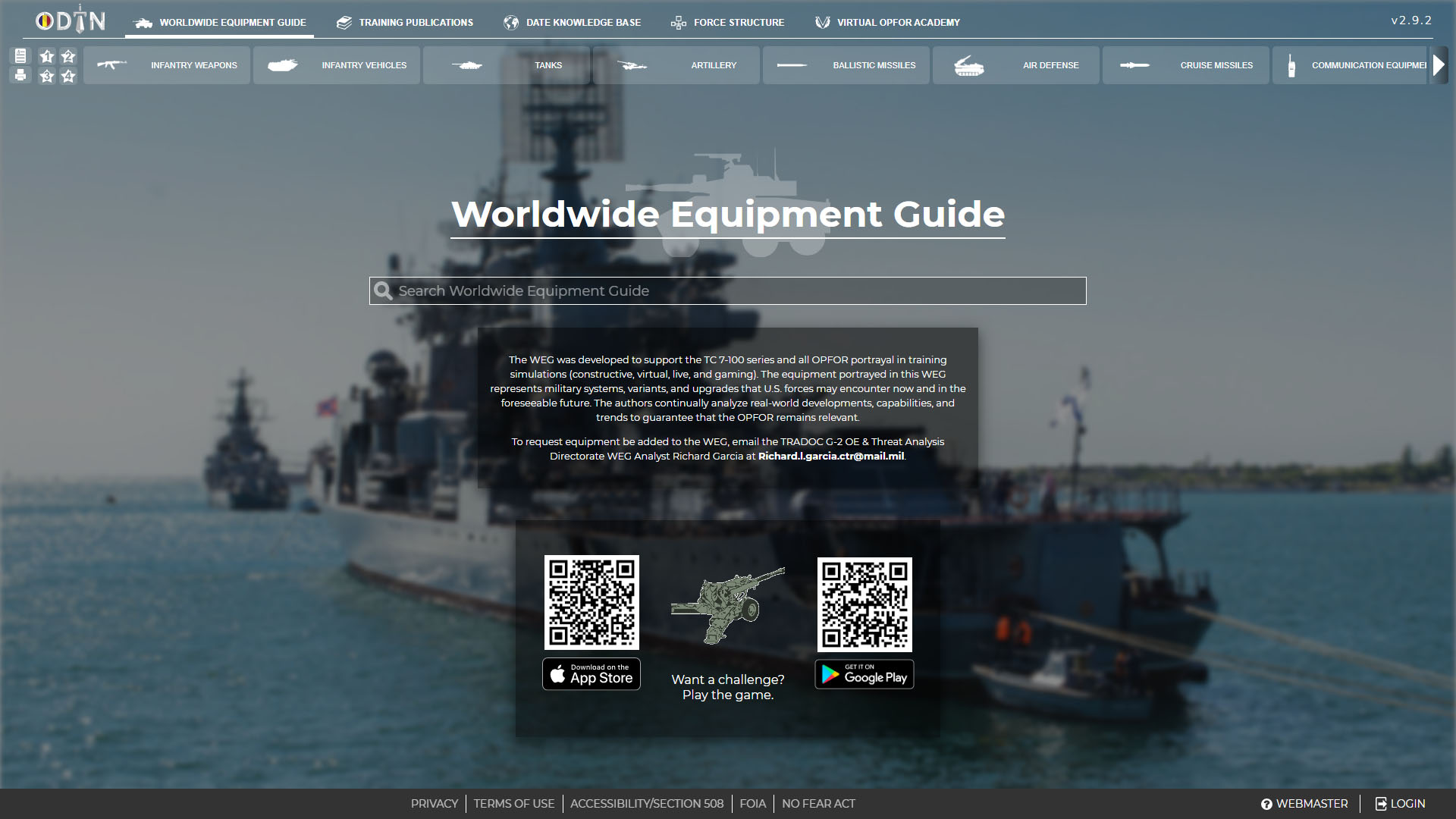Select the star tier 2 icon
Image resolution: width=1456 pixels, height=819 pixels.
pos(68,56)
